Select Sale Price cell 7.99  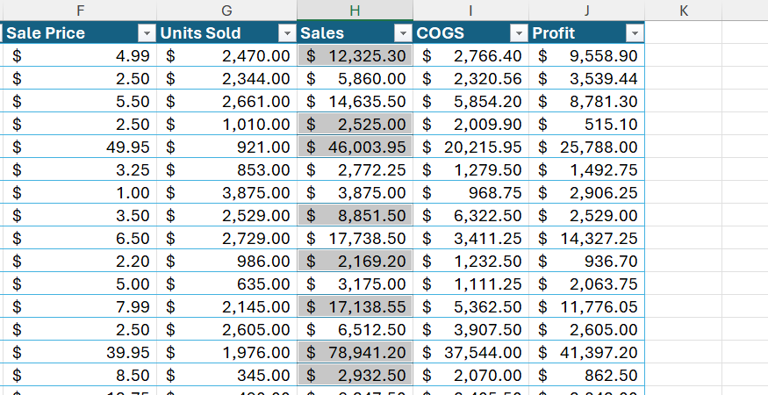(80, 306)
